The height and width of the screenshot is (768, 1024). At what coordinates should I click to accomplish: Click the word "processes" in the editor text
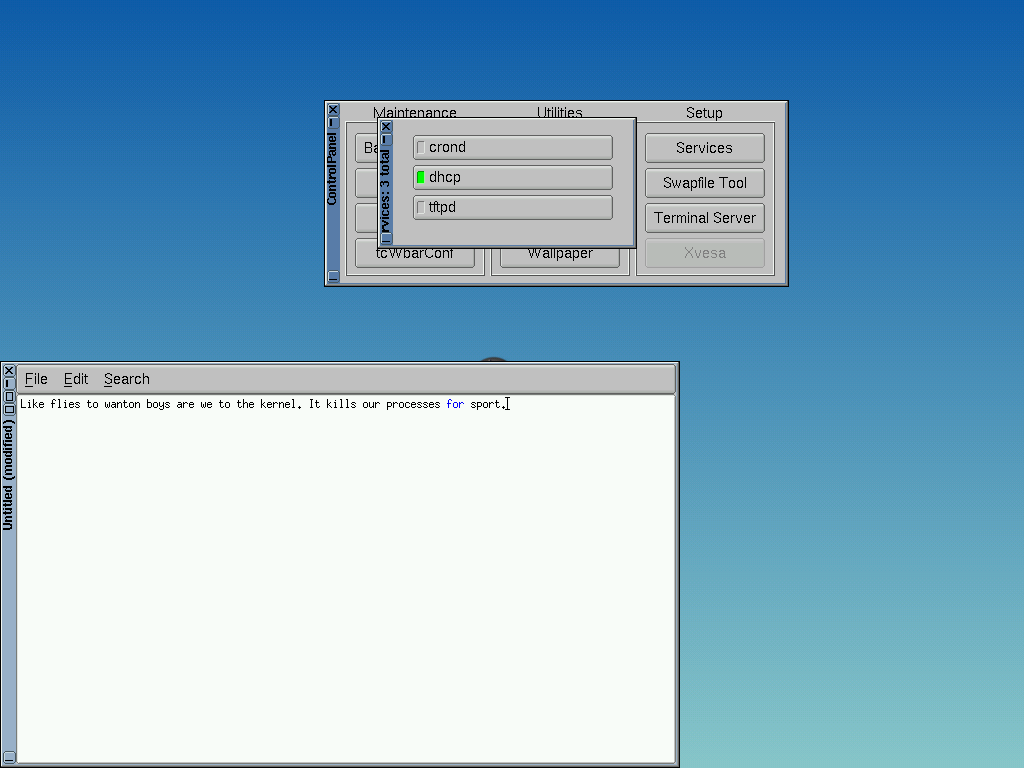click(413, 404)
